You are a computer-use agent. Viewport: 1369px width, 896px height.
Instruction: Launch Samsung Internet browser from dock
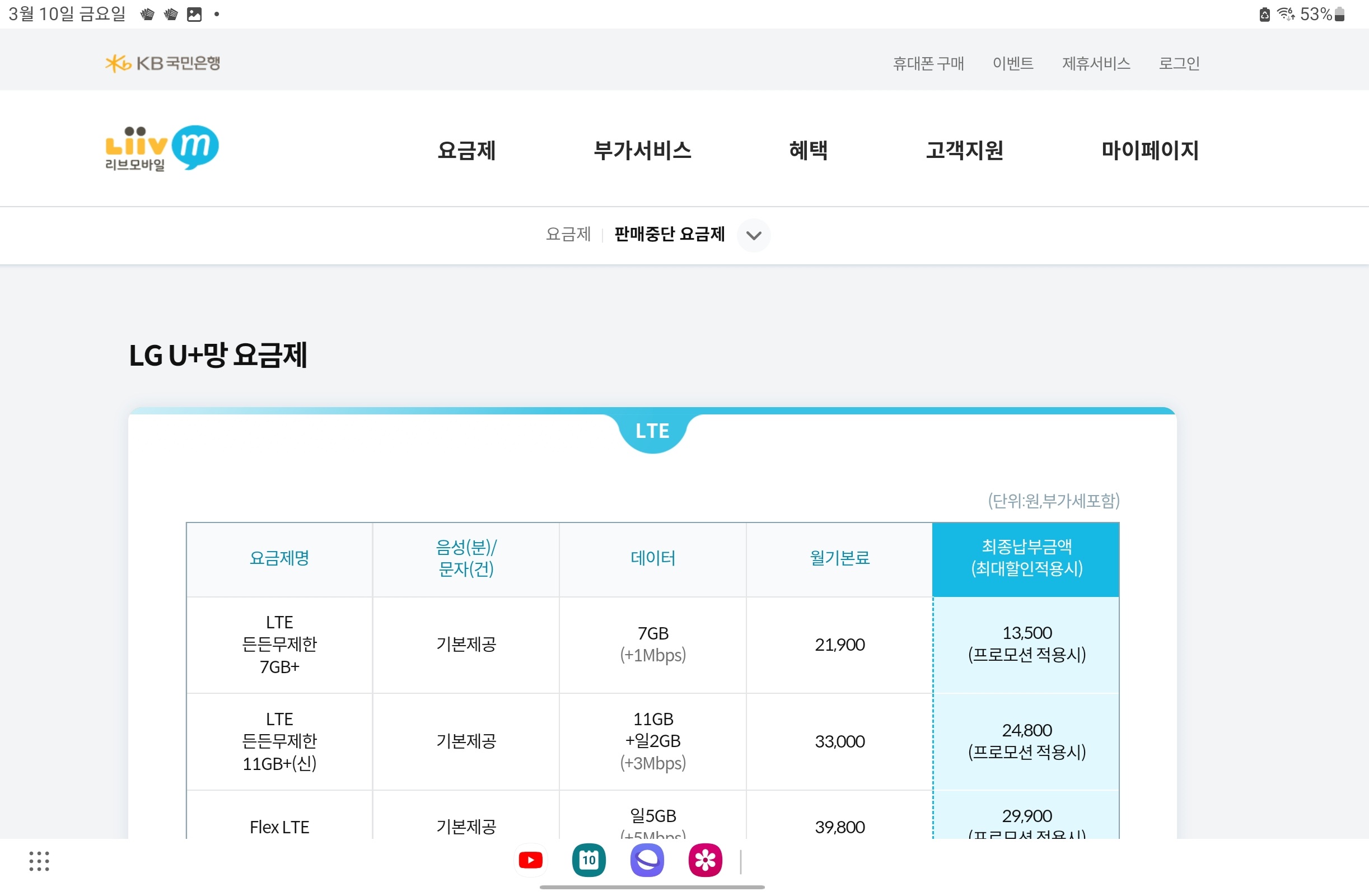tap(647, 860)
